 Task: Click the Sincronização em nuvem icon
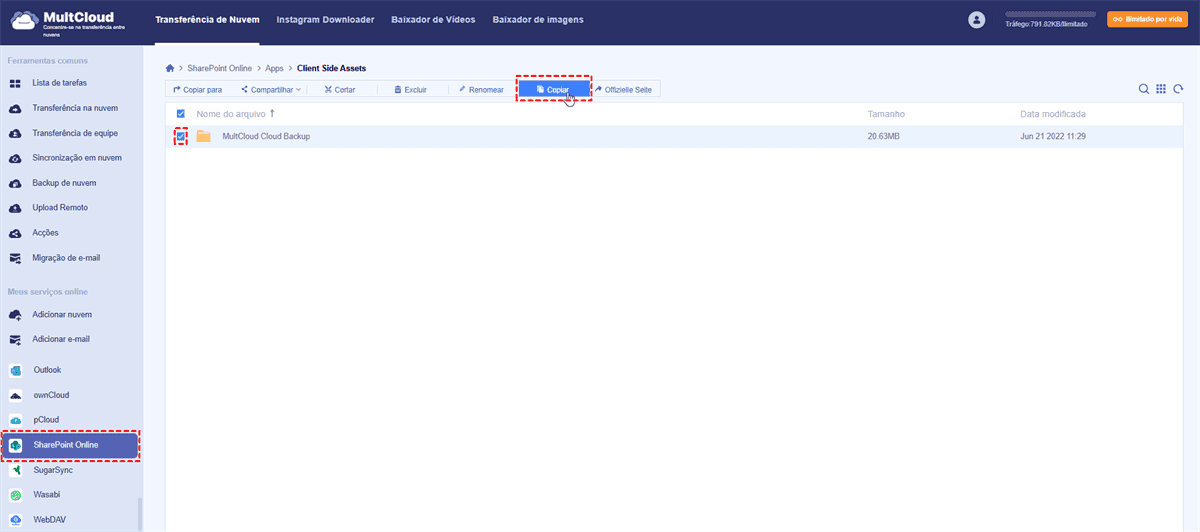(x=15, y=158)
